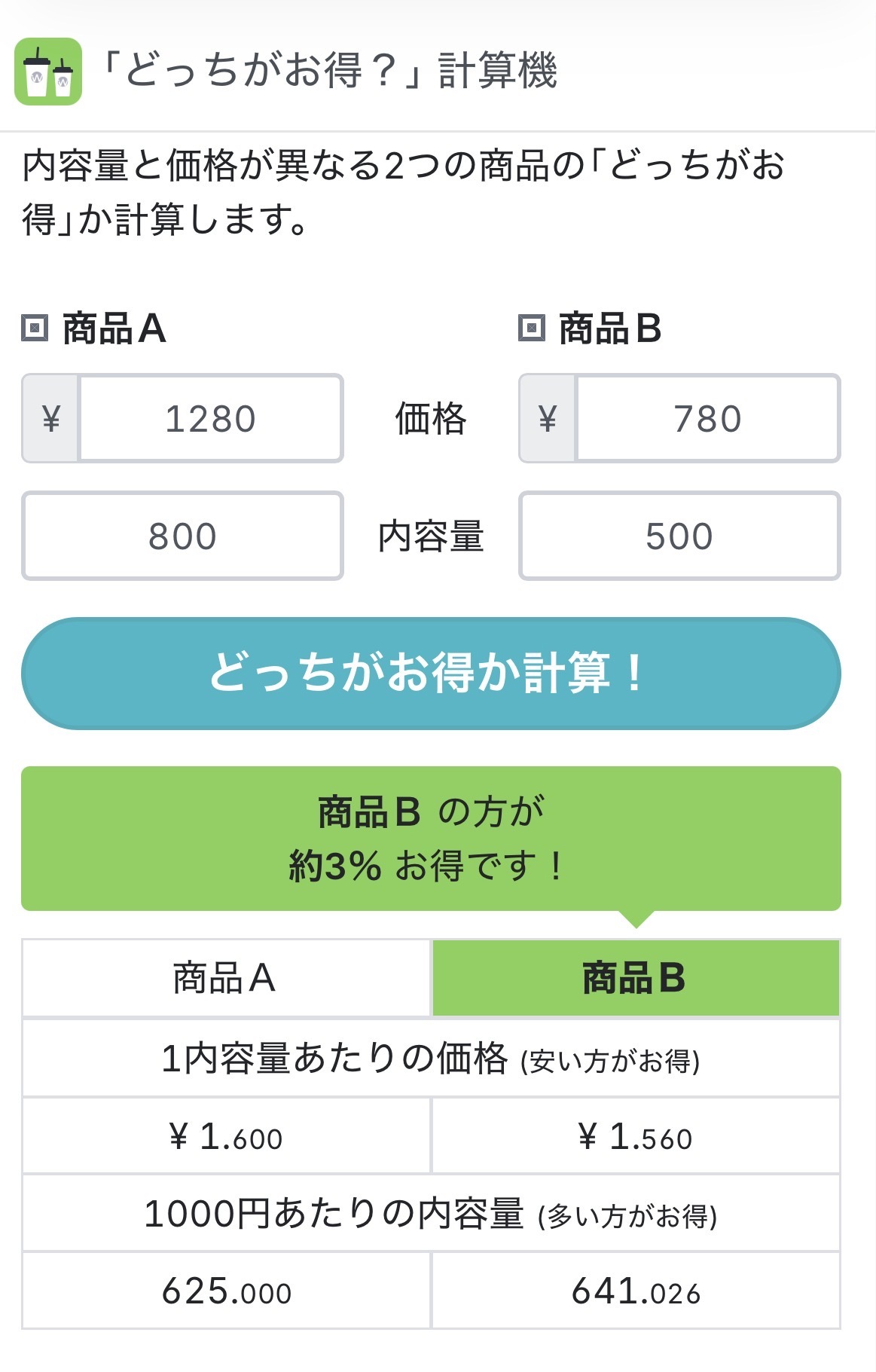Click the 1内容量あたりの価格 row header
Screen dimensions: 876x1372
(431, 1058)
